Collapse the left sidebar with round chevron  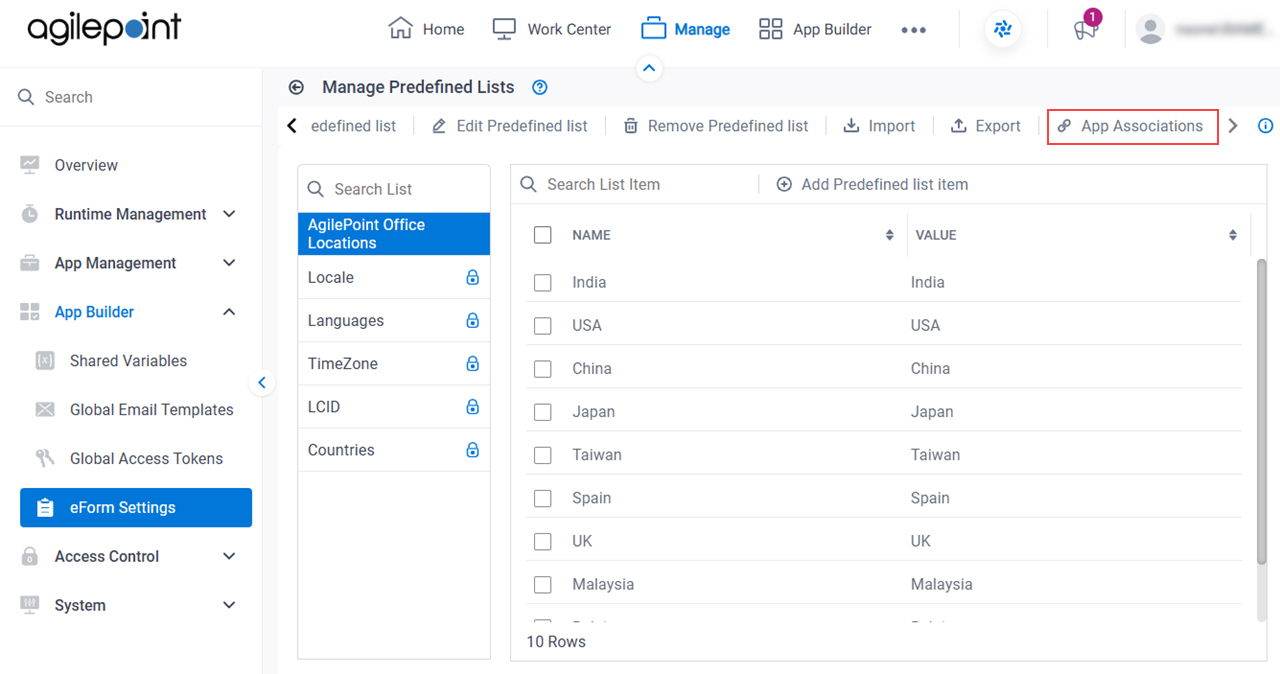click(x=262, y=382)
